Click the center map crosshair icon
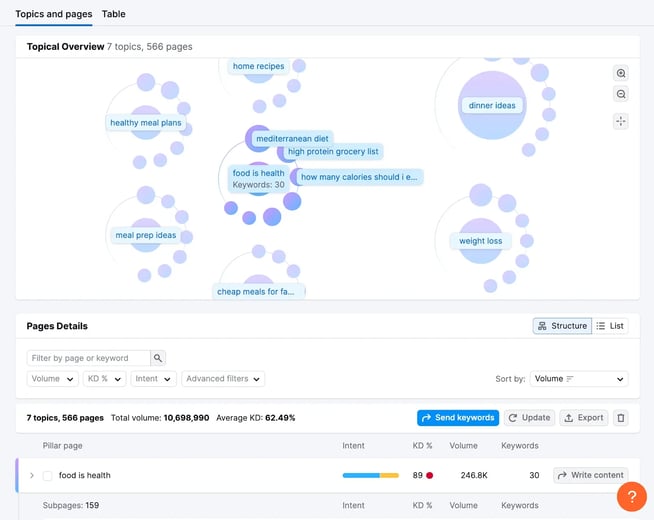The height and width of the screenshot is (520, 654). 621,121
